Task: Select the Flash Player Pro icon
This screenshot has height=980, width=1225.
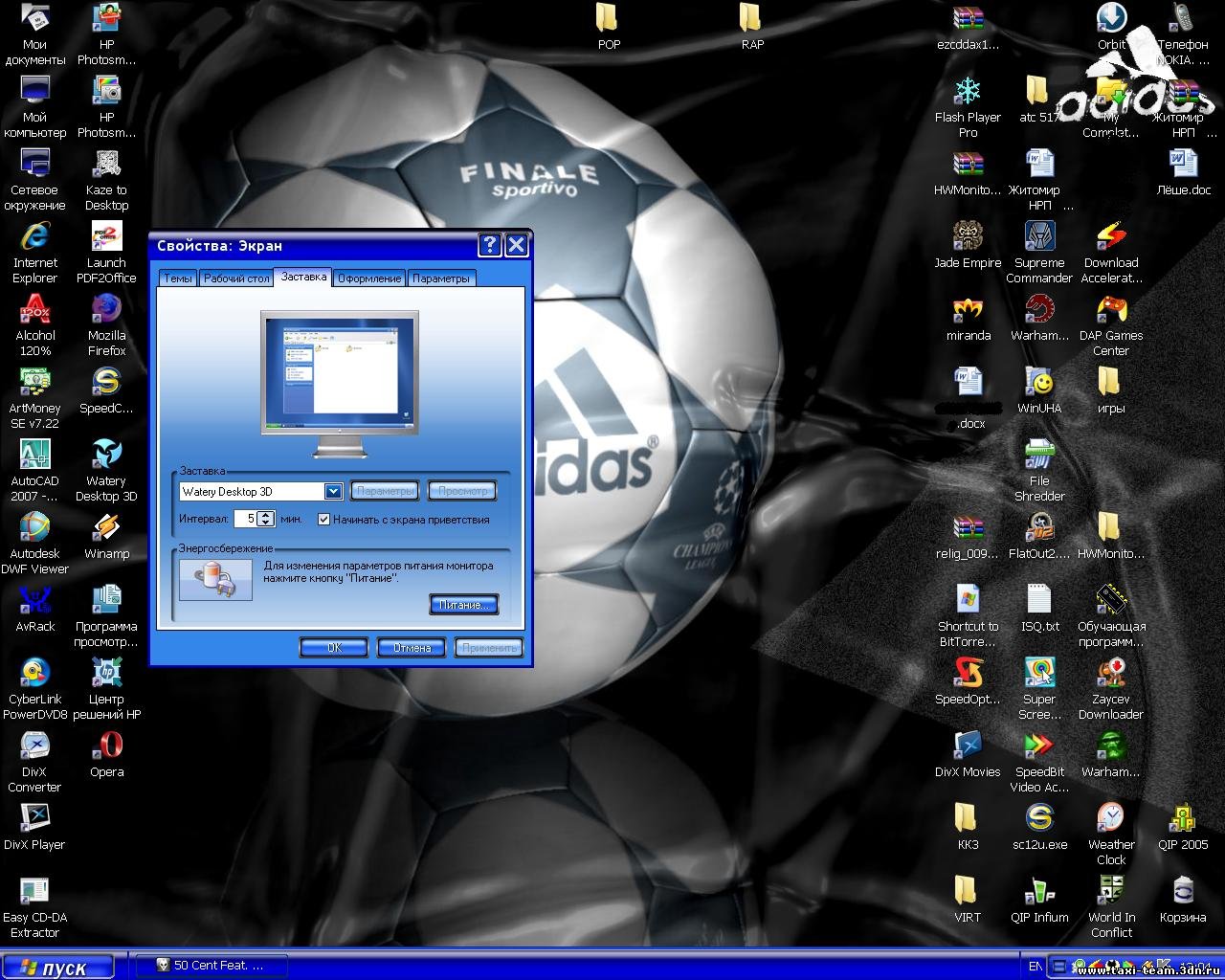Action: click(968, 107)
